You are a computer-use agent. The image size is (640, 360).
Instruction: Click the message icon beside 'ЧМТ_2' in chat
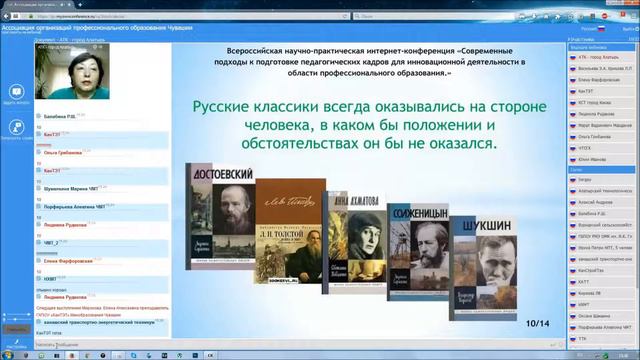click(39, 242)
